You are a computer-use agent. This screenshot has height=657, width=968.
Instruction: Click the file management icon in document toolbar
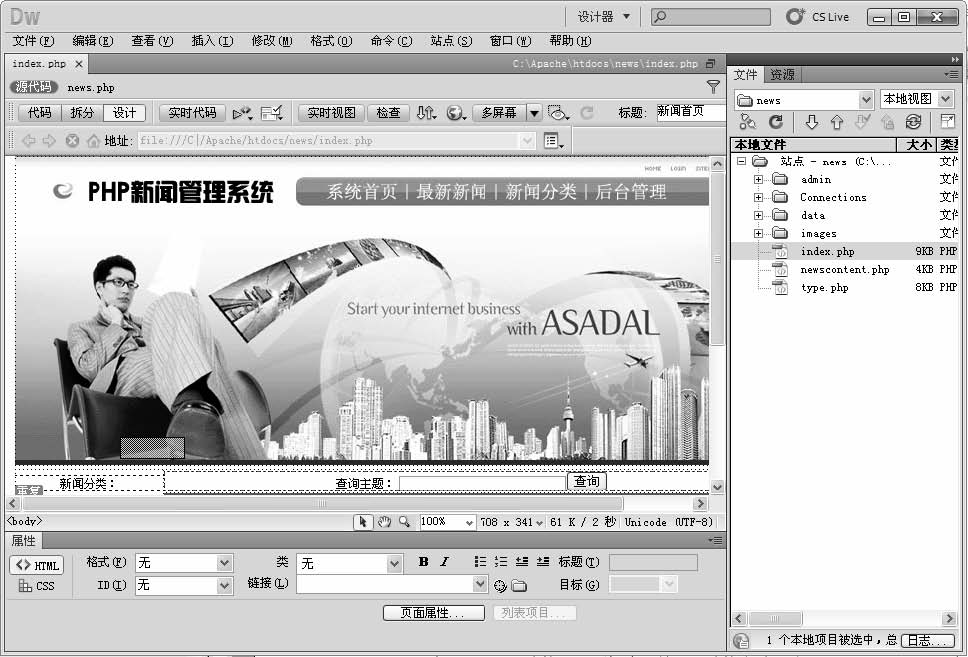tap(425, 113)
